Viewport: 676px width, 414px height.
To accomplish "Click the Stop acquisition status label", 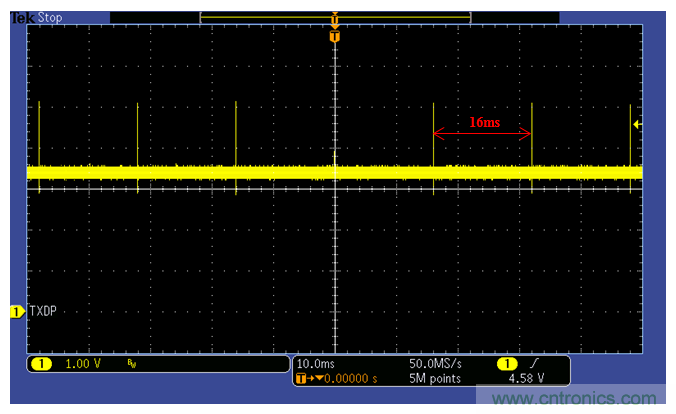I will pyautogui.click(x=50, y=17).
